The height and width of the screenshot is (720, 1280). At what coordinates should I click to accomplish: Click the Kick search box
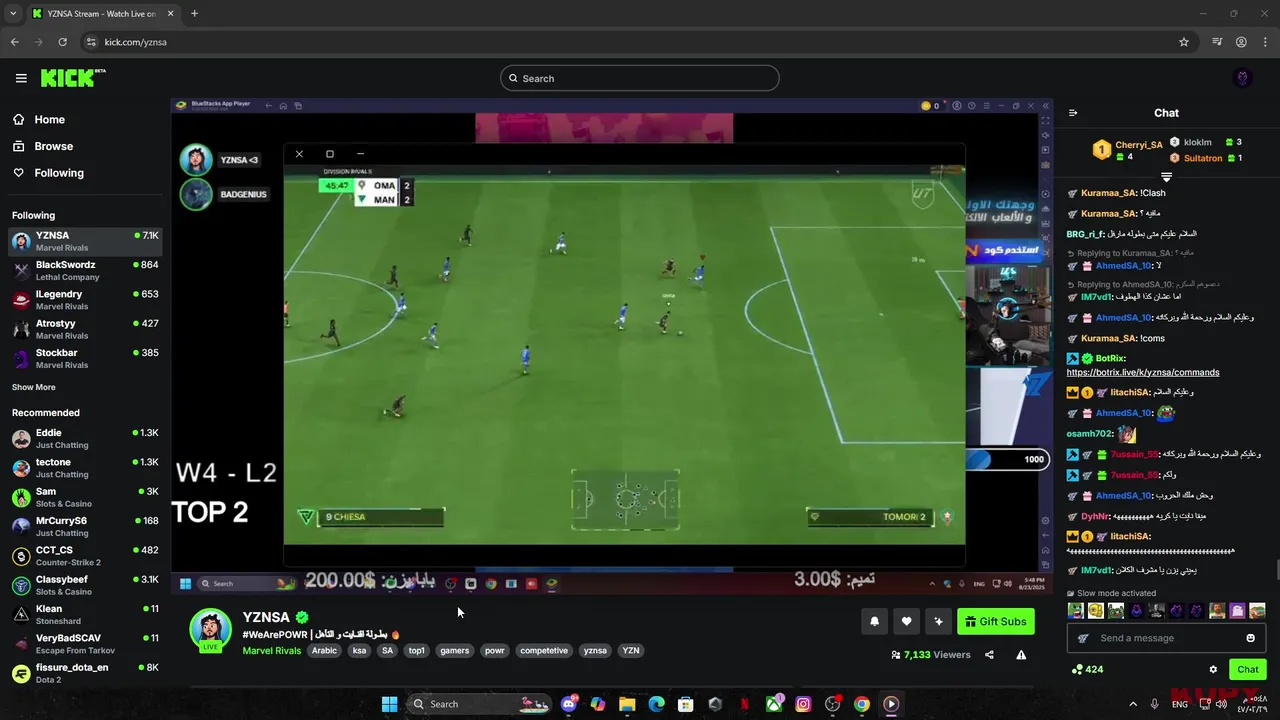pyautogui.click(x=640, y=78)
